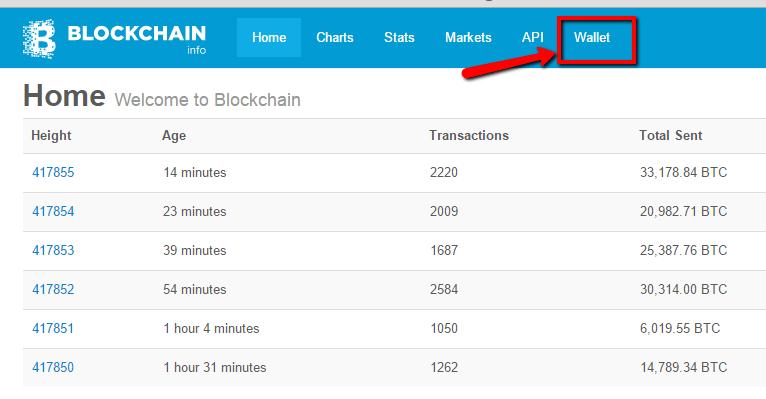Click the Blockchain info logo
Screen dimensions: 766x399
(114, 39)
